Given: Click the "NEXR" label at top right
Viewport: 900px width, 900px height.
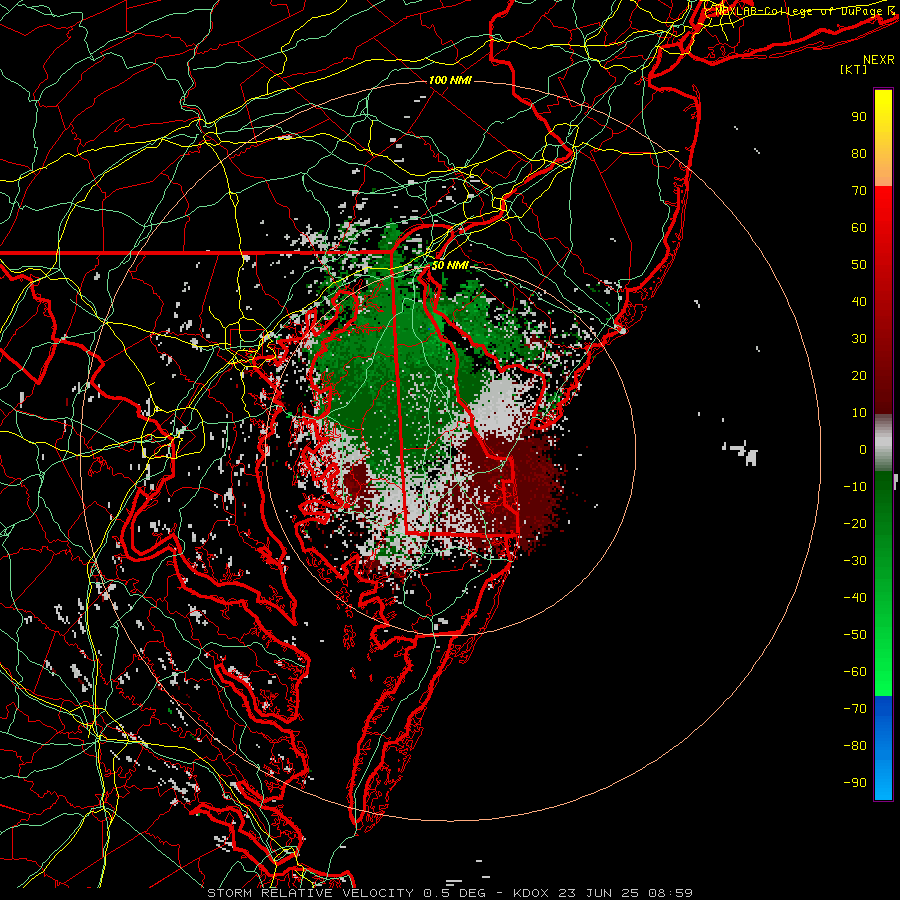Looking at the screenshot, I should pos(879,60).
